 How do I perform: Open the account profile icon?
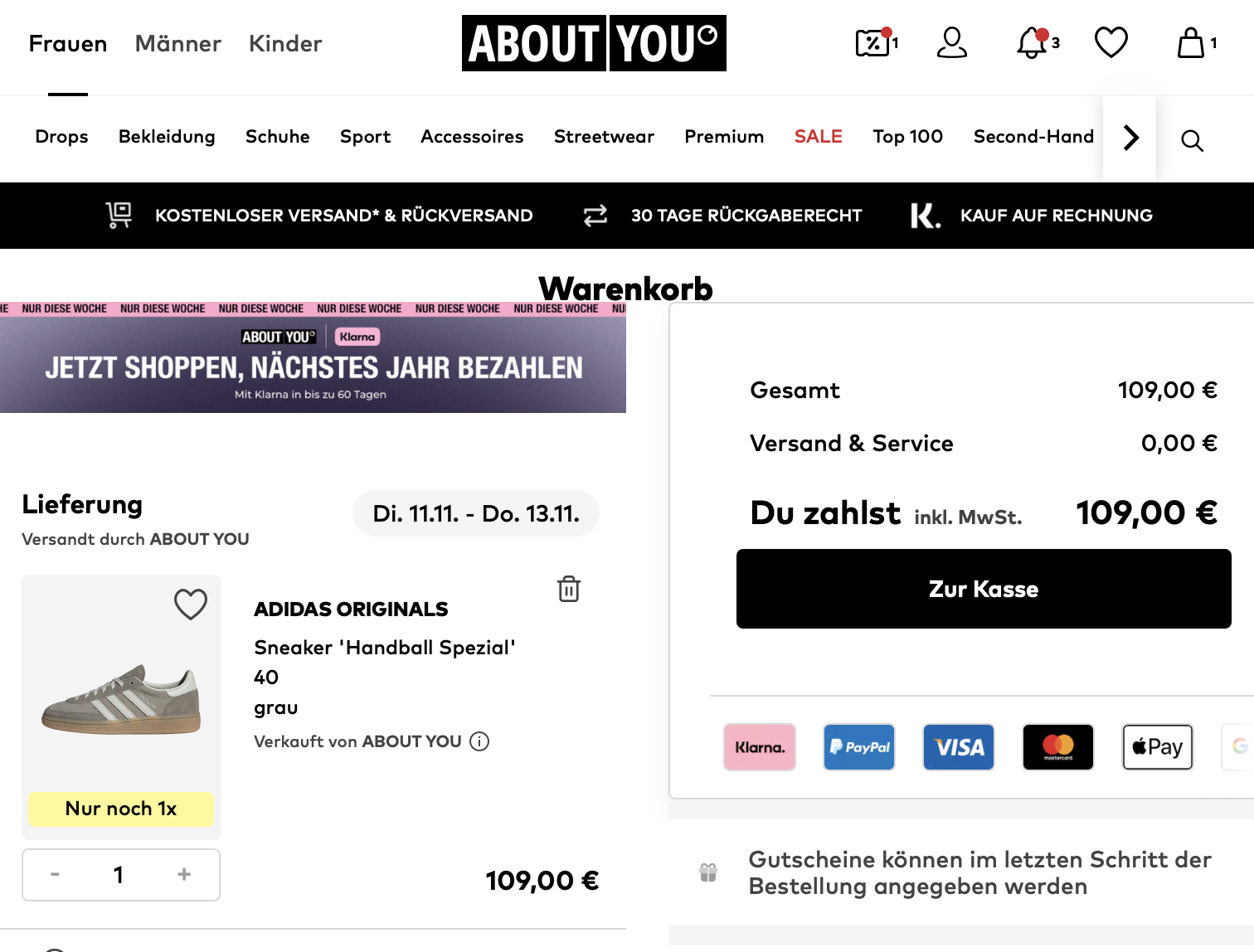pos(952,43)
